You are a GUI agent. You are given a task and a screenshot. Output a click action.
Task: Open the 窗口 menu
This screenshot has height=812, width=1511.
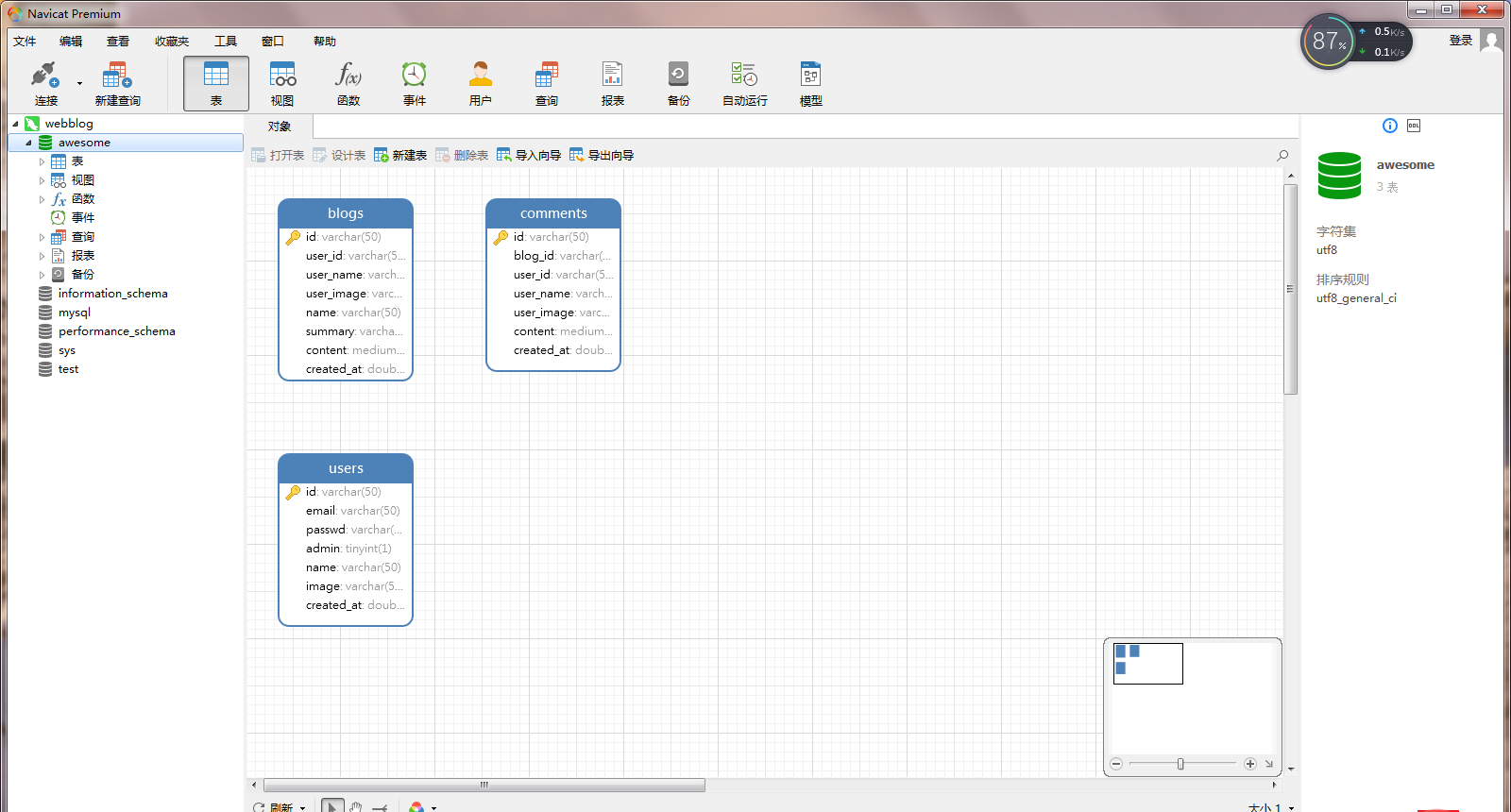(x=273, y=41)
